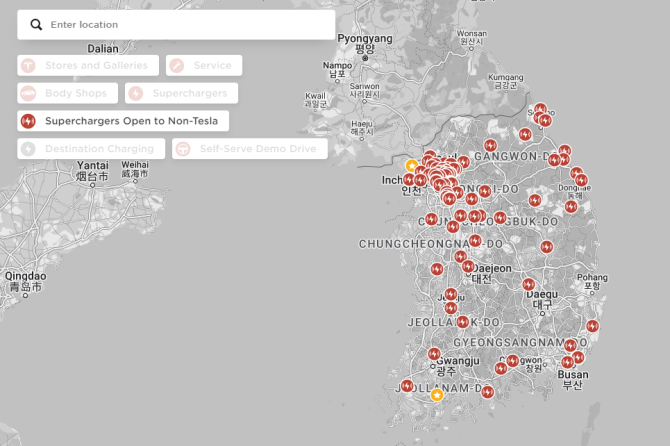Open the pin right of JEOLLANAM-DO label
670x446 pixels.
(x=487, y=391)
